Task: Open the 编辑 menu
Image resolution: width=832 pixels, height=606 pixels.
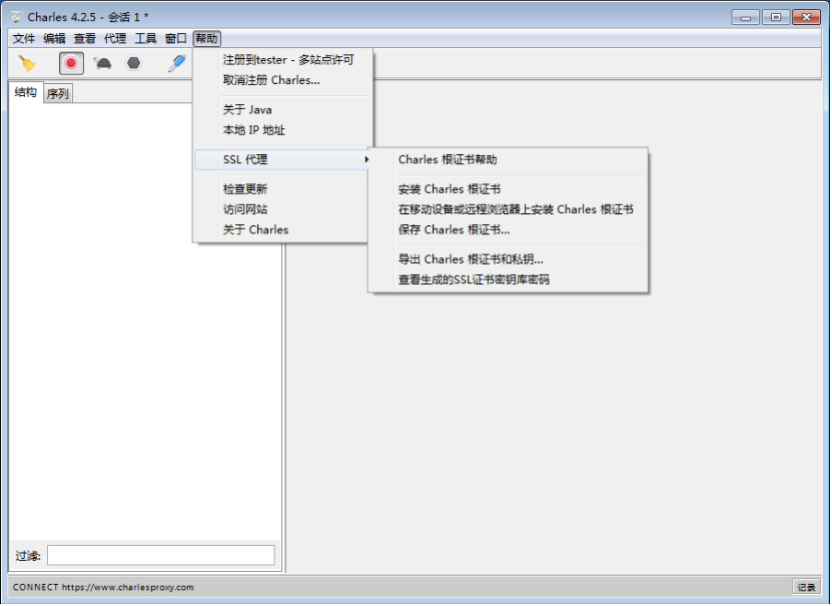Action: click(54, 39)
